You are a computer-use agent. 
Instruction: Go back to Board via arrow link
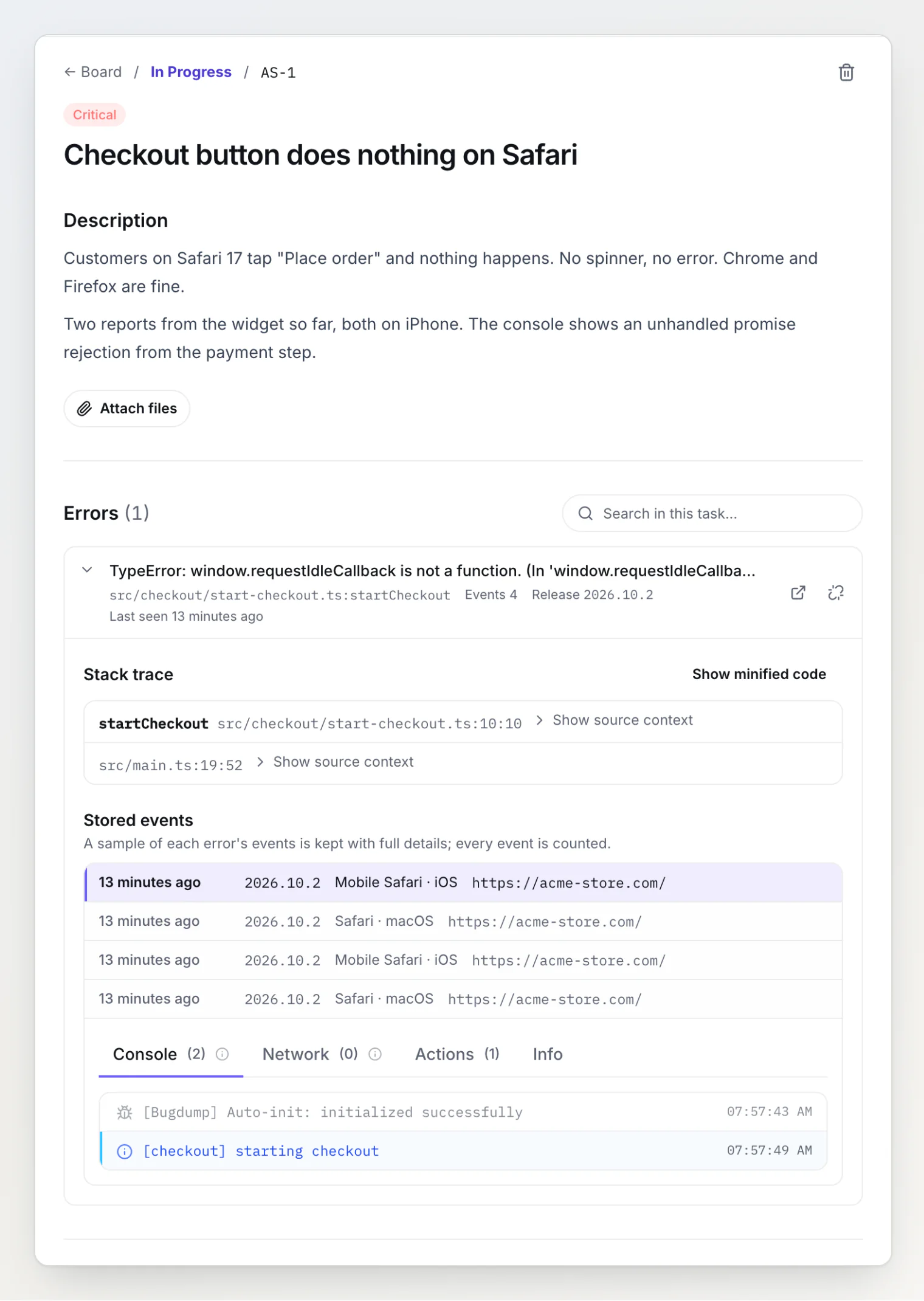click(x=93, y=72)
